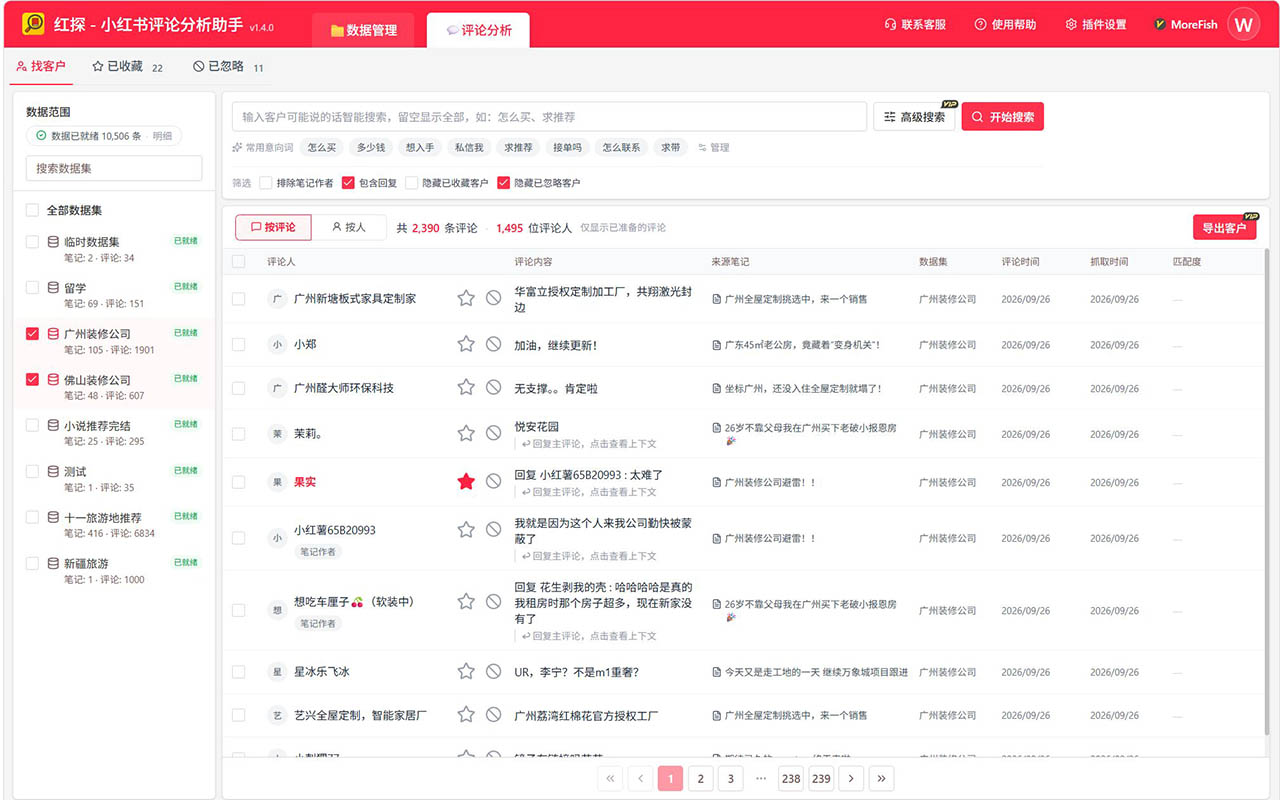
Task: Expand 明细 in data ready status
Action: point(162,136)
